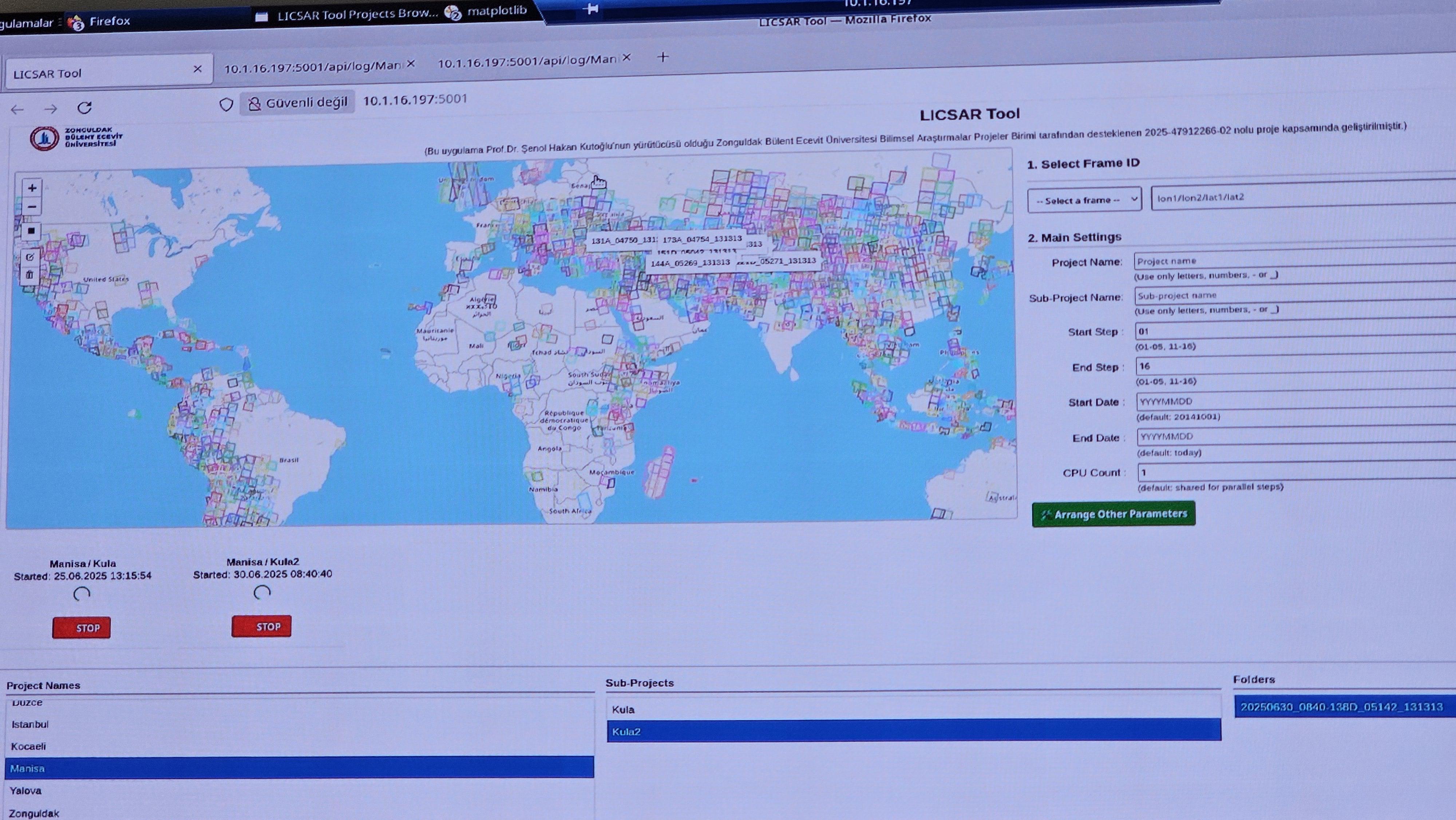Click the delete layers trash icon

click(x=29, y=275)
